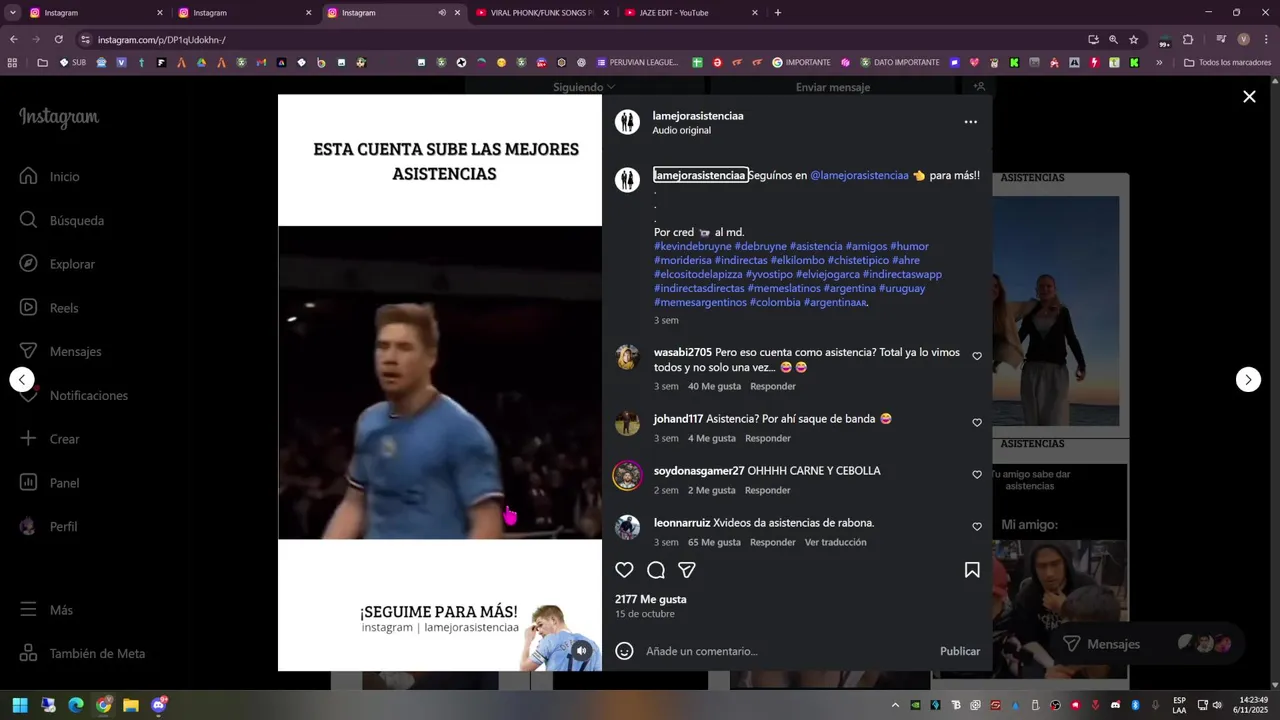
Task: Play the video in post
Action: click(x=440, y=383)
